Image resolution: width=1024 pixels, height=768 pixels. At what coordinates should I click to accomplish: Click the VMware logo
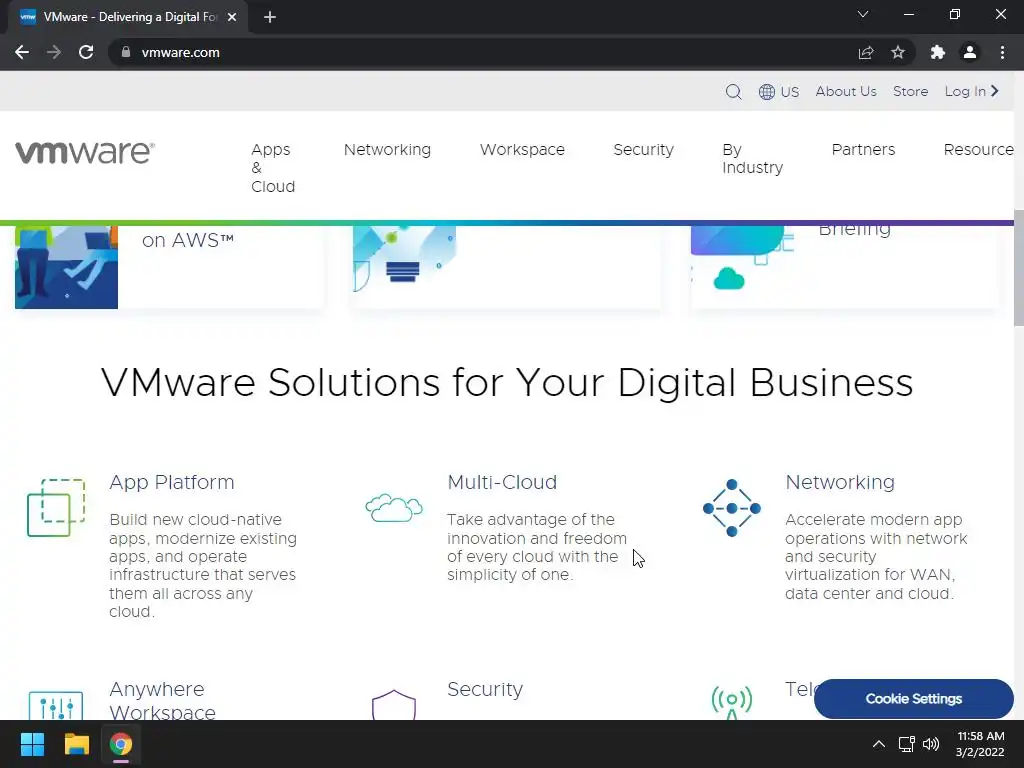click(x=85, y=152)
